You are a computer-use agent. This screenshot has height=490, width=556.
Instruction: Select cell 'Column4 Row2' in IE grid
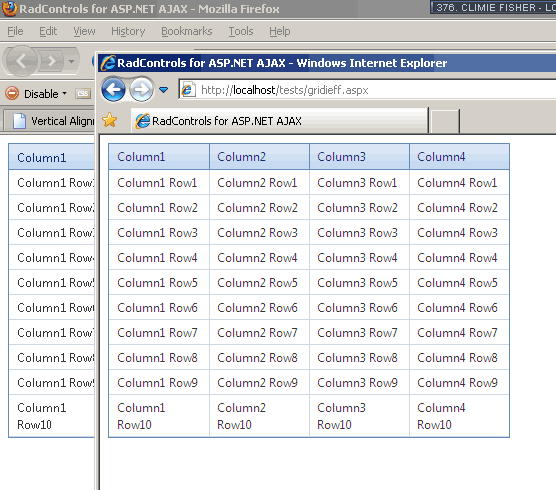[x=459, y=207]
